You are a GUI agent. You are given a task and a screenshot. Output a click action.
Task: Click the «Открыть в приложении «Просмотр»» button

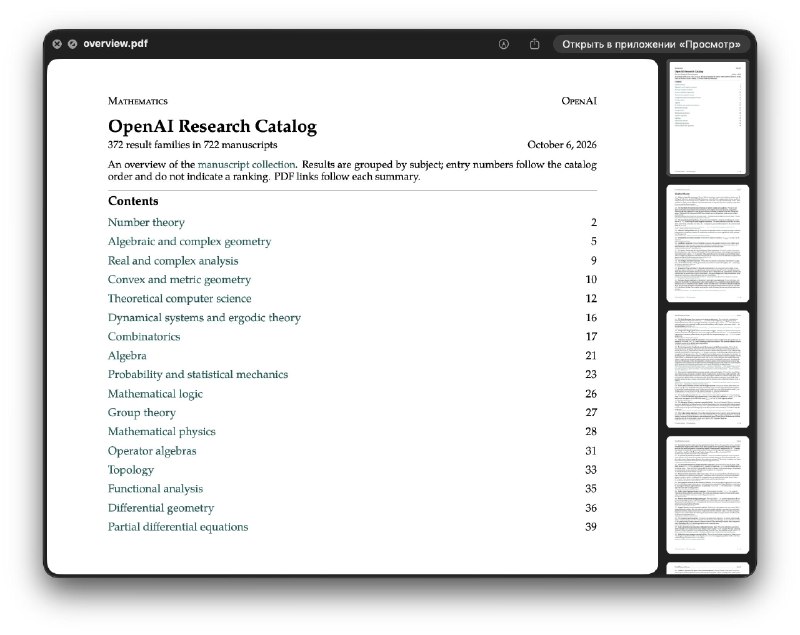[x=651, y=44]
